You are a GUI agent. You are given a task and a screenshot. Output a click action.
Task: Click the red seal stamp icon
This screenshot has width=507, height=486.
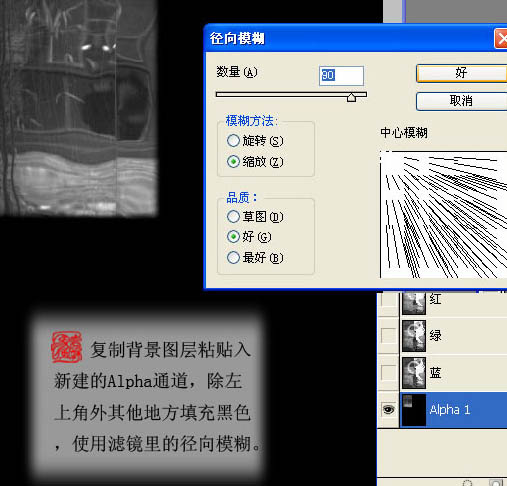point(67,347)
